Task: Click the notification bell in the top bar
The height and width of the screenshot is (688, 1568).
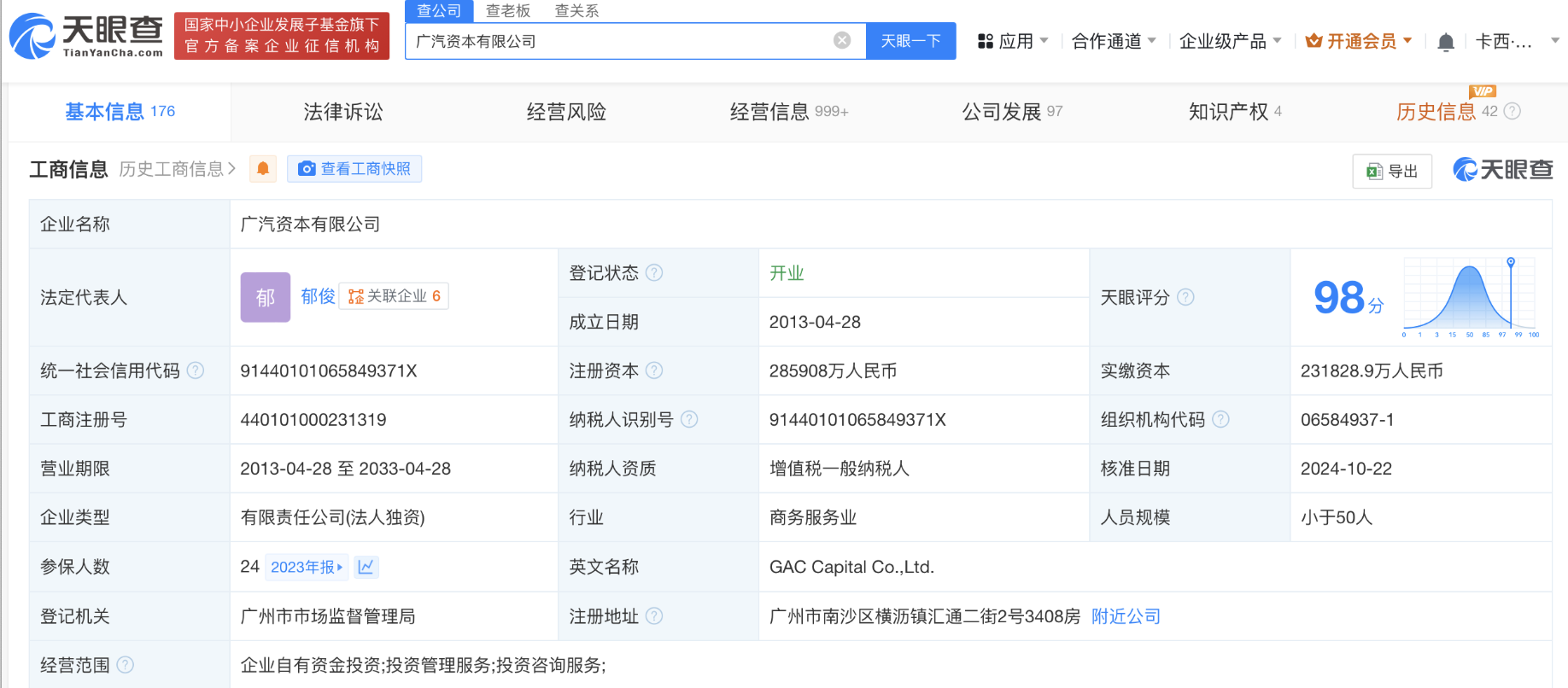Action: click(1445, 42)
